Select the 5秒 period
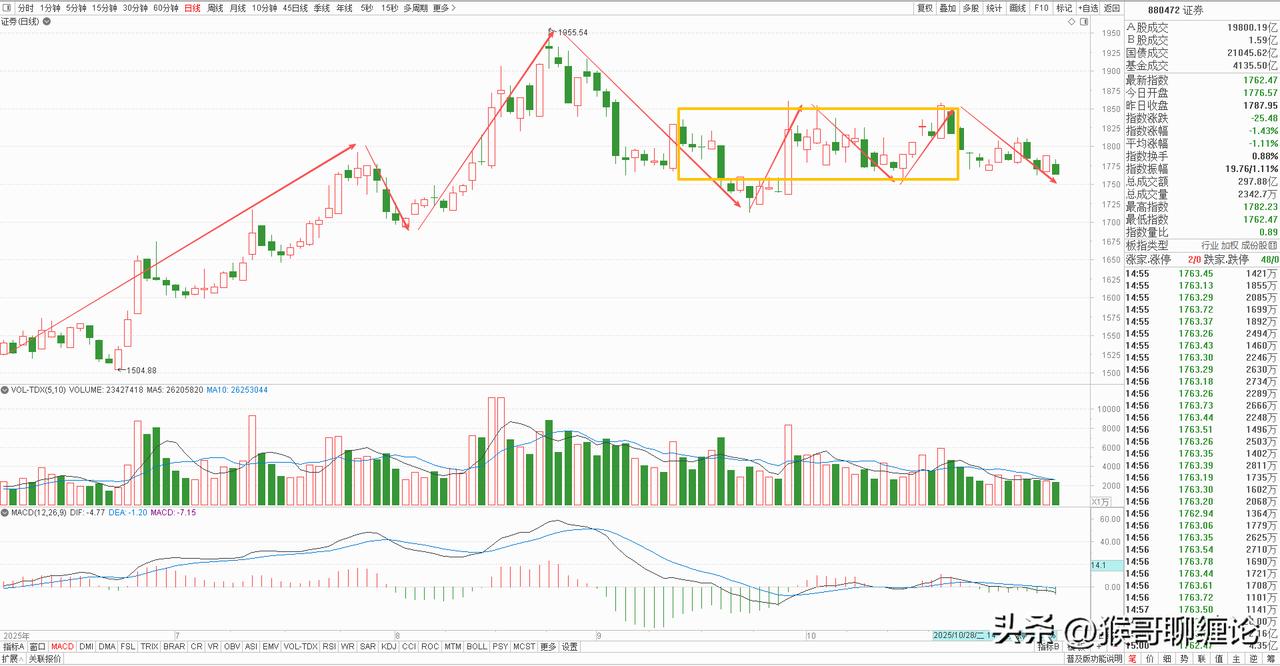The width and height of the screenshot is (1280, 666). point(367,8)
